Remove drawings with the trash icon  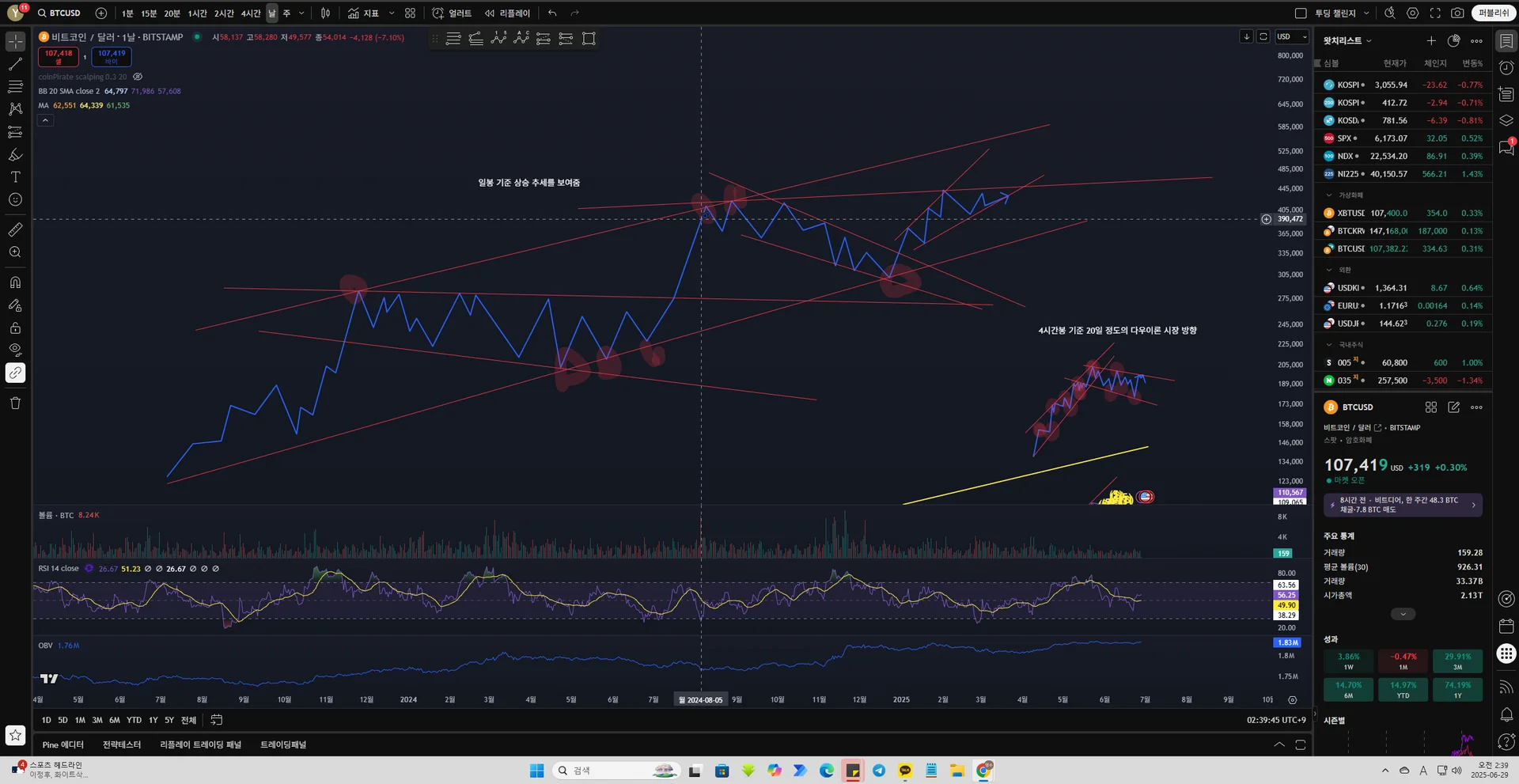15,403
